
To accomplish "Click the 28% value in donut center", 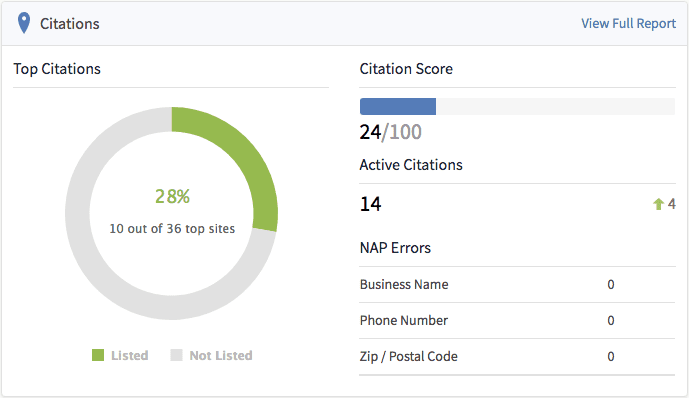I will point(172,196).
